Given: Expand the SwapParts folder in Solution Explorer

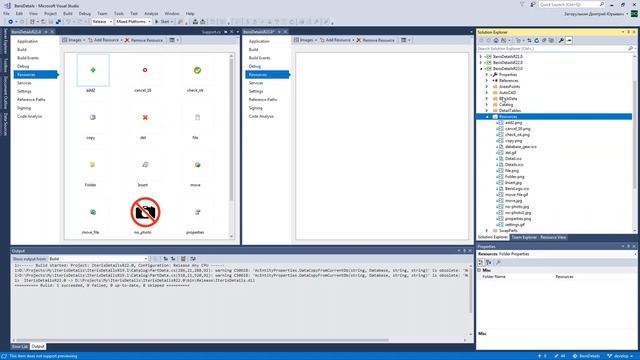Looking at the screenshot, I should point(487,231).
